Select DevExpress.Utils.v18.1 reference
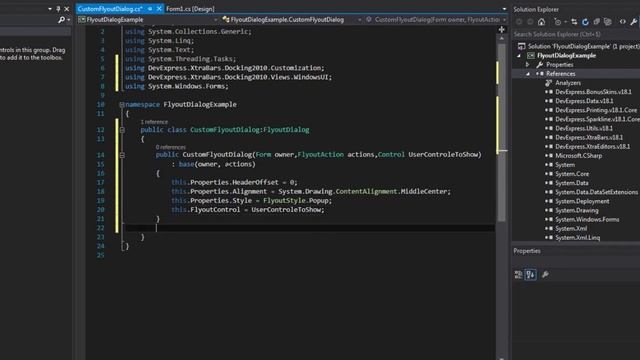The image size is (640, 360). coord(583,128)
